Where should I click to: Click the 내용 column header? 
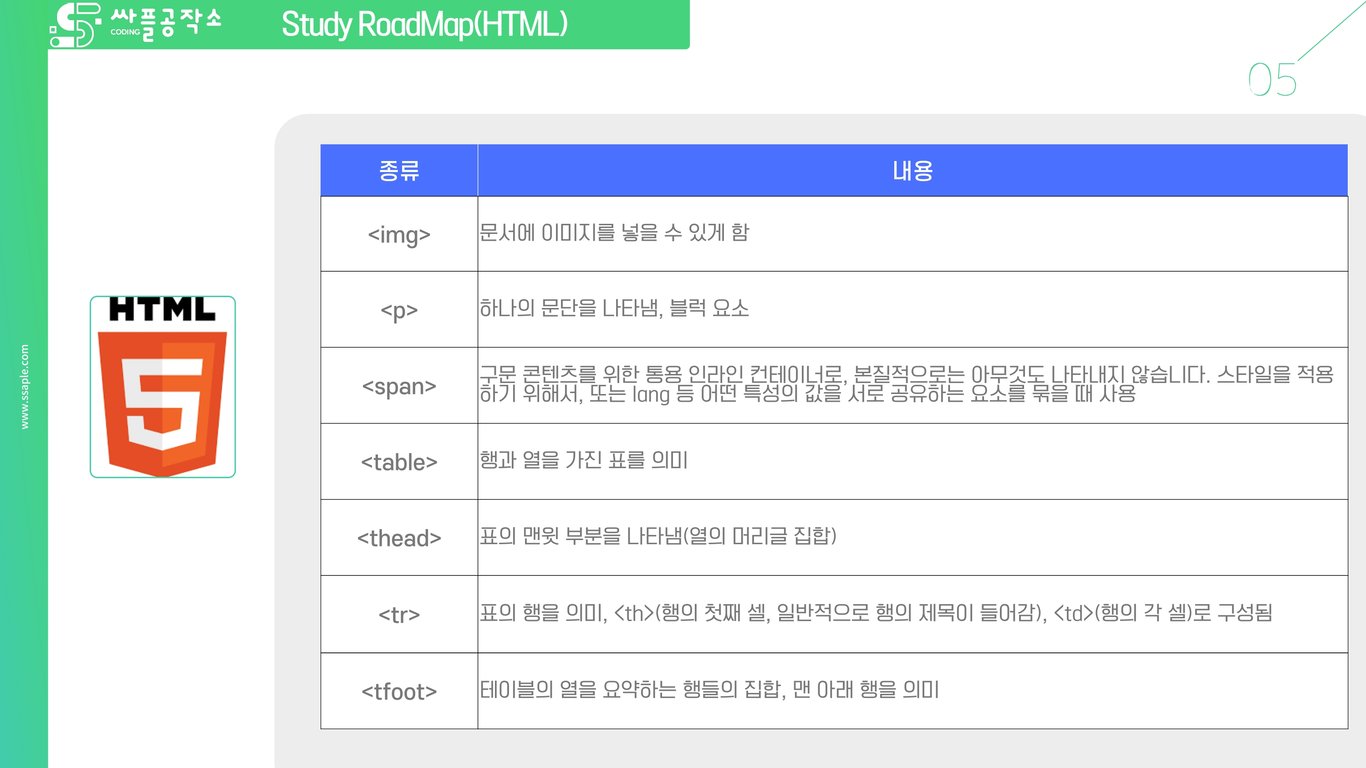(911, 170)
